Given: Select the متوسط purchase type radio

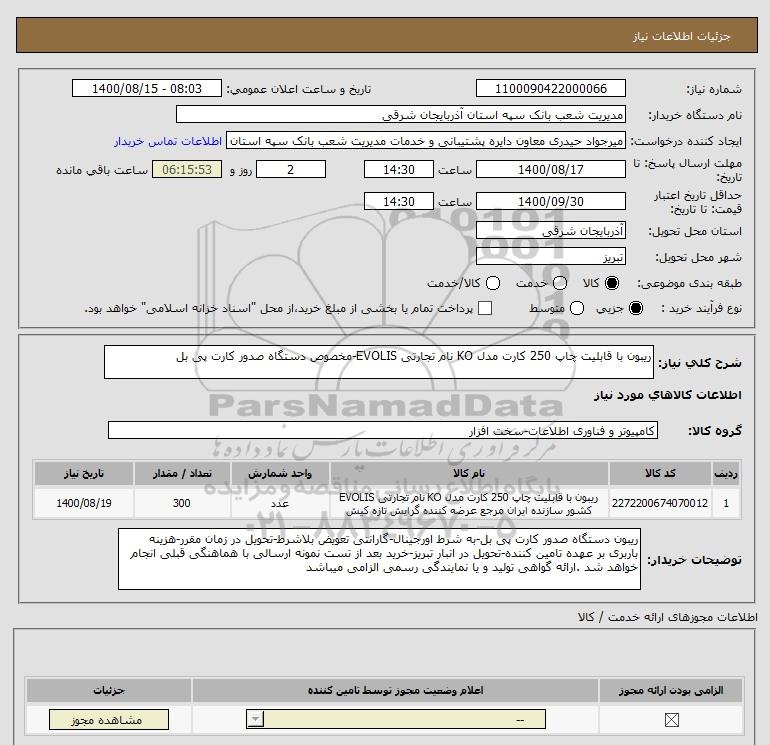Looking at the screenshot, I should 577,308.
